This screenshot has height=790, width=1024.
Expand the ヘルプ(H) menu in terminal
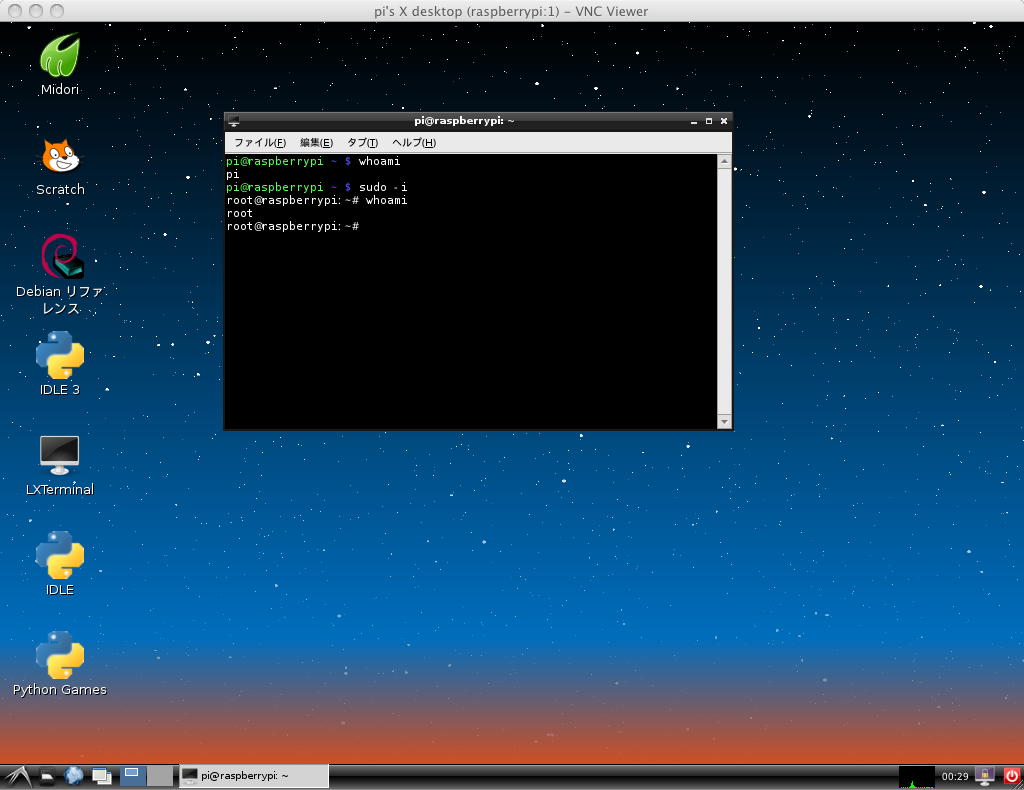point(413,143)
